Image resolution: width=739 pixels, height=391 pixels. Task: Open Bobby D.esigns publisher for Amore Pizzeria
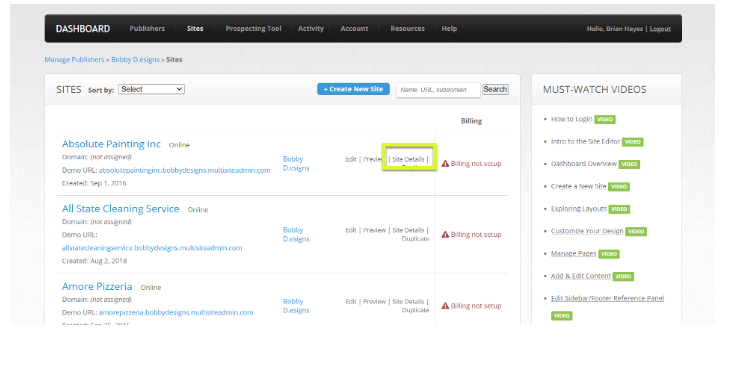(x=296, y=306)
